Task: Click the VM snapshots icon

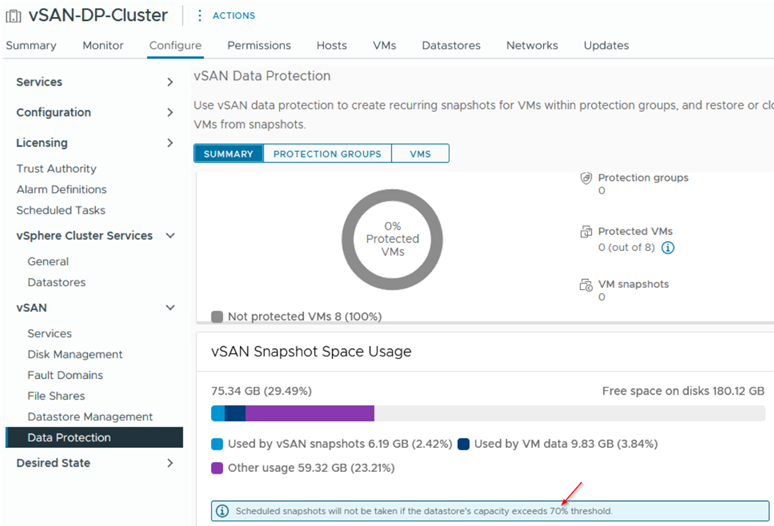Action: pos(586,285)
